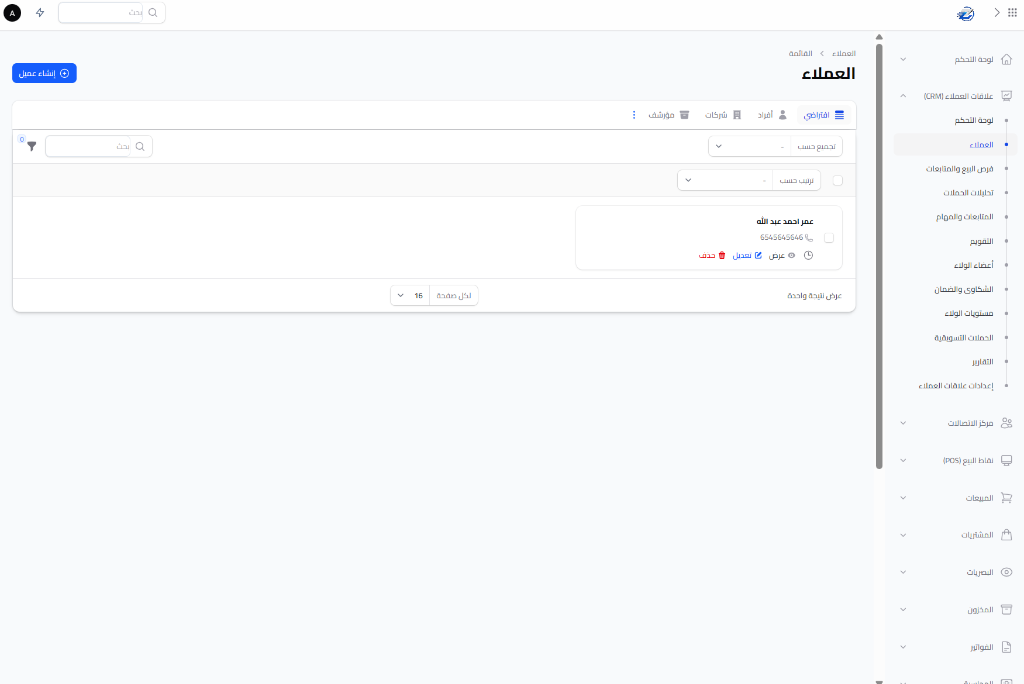Click the CRM chart board icon
Screen dimensions: 1024x684
pyautogui.click(x=1006, y=96)
